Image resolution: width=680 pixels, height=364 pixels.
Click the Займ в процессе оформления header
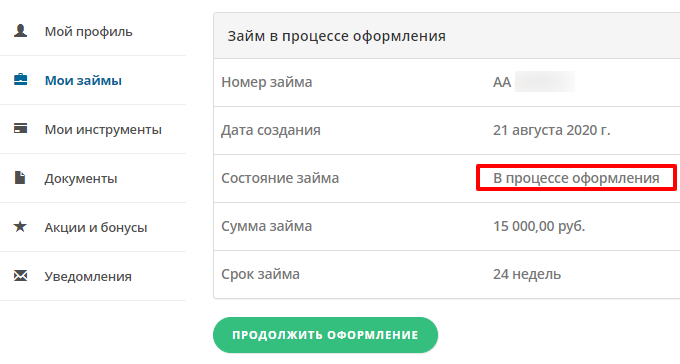[337, 36]
